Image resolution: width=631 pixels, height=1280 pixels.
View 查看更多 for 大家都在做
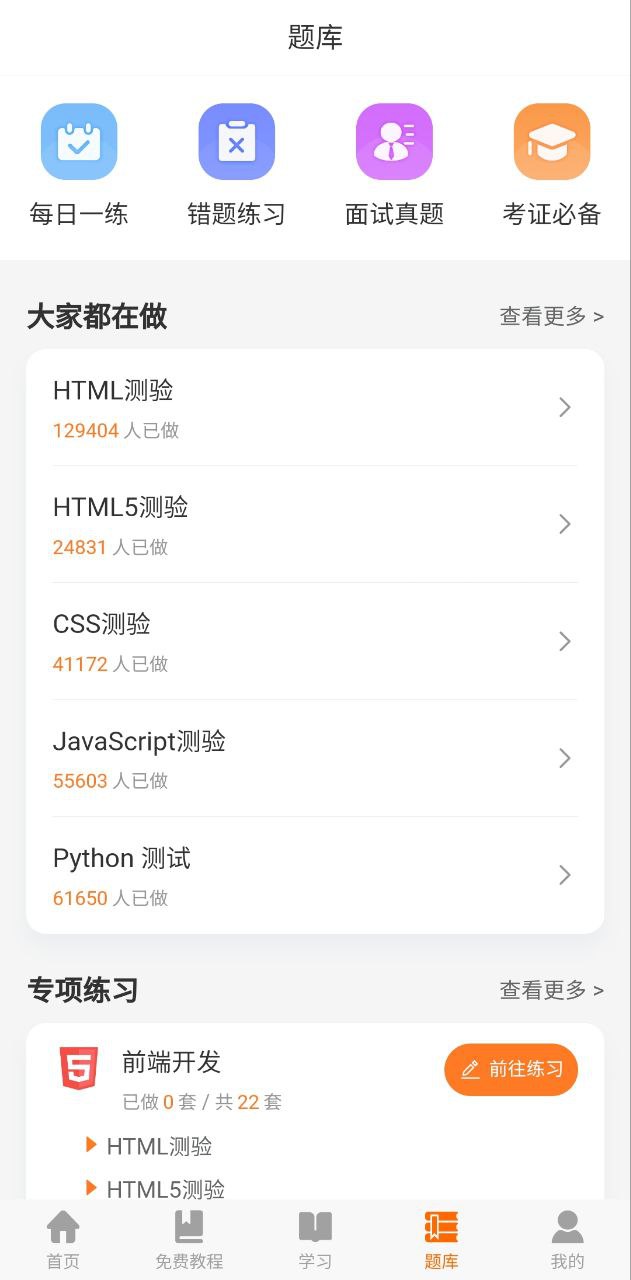[552, 317]
